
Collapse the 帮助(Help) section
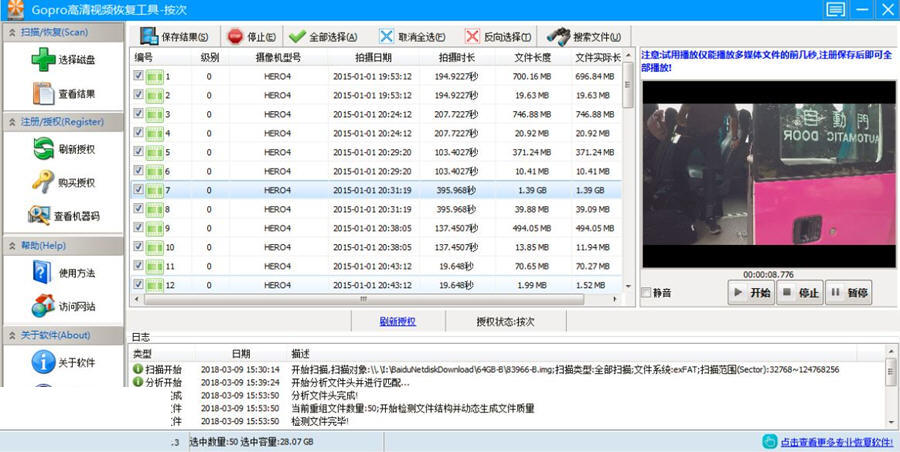pos(11,245)
